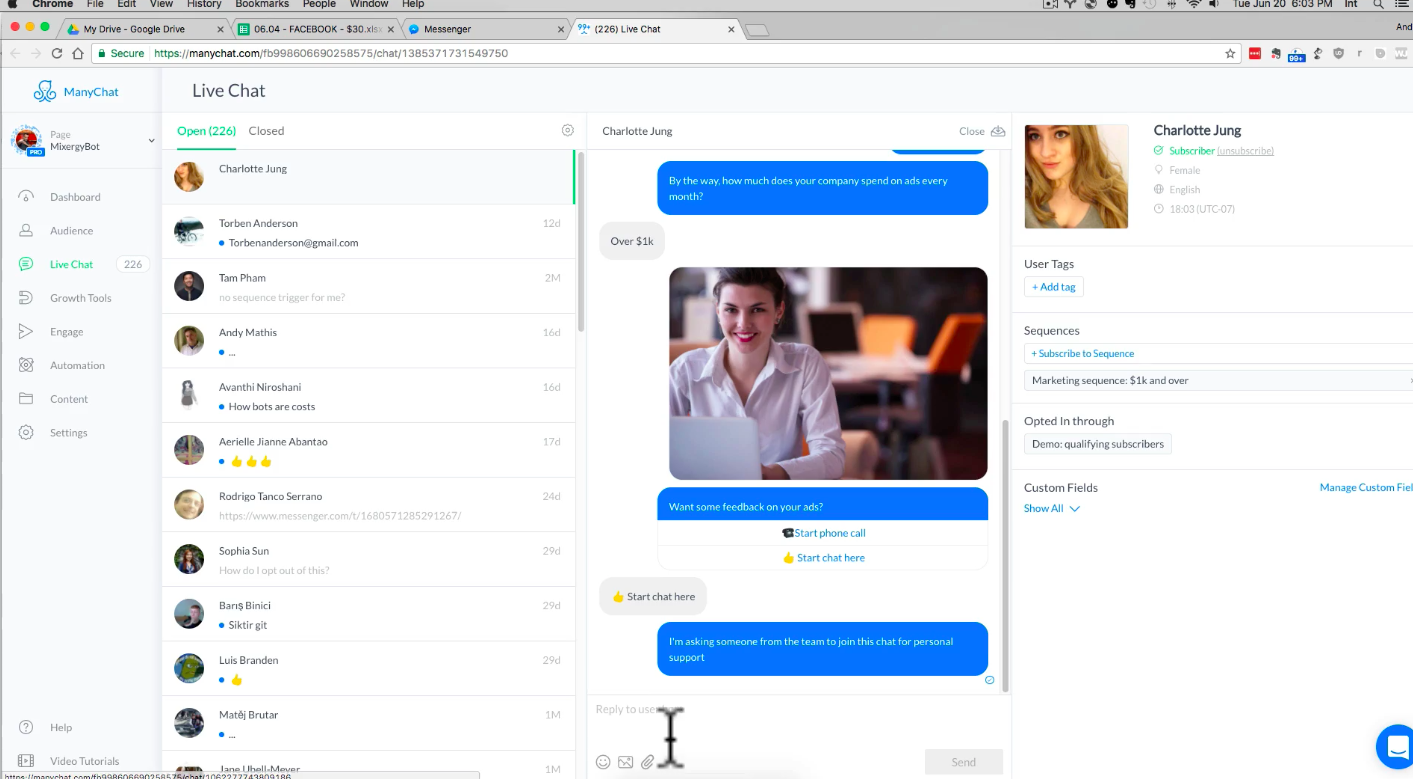Viewport: 1413px width, 779px height.
Task: Open Torben Anderson's conversation
Action: (369, 232)
